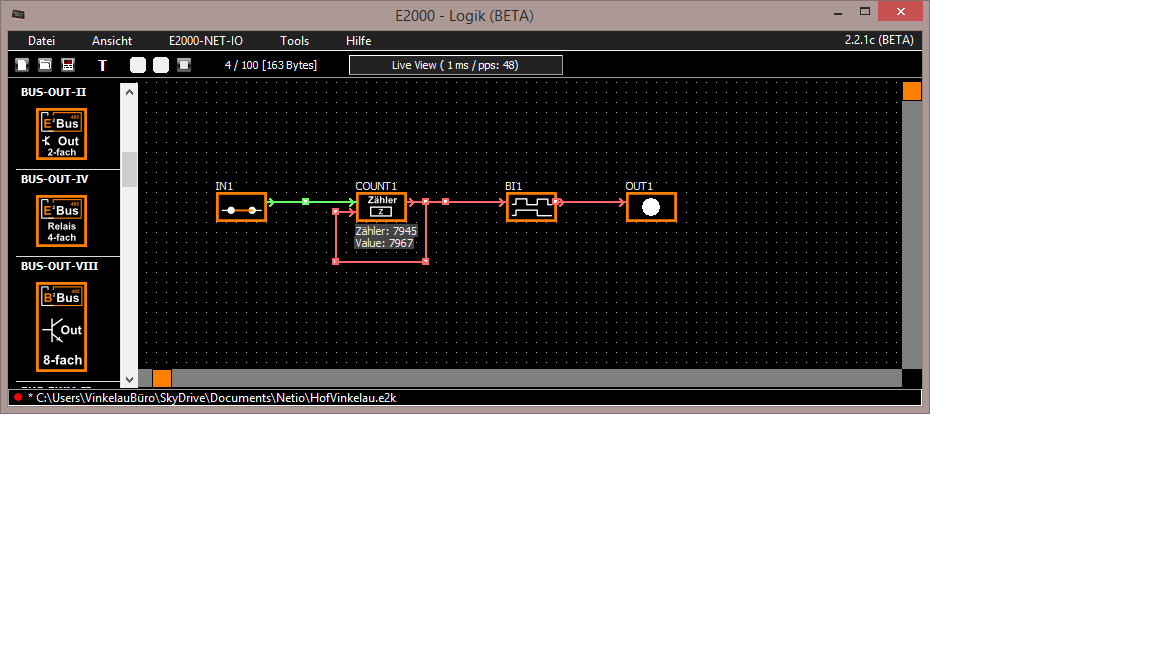Click the white square button right of T tool
Viewport: 1152px width, 648px height.
point(138,65)
